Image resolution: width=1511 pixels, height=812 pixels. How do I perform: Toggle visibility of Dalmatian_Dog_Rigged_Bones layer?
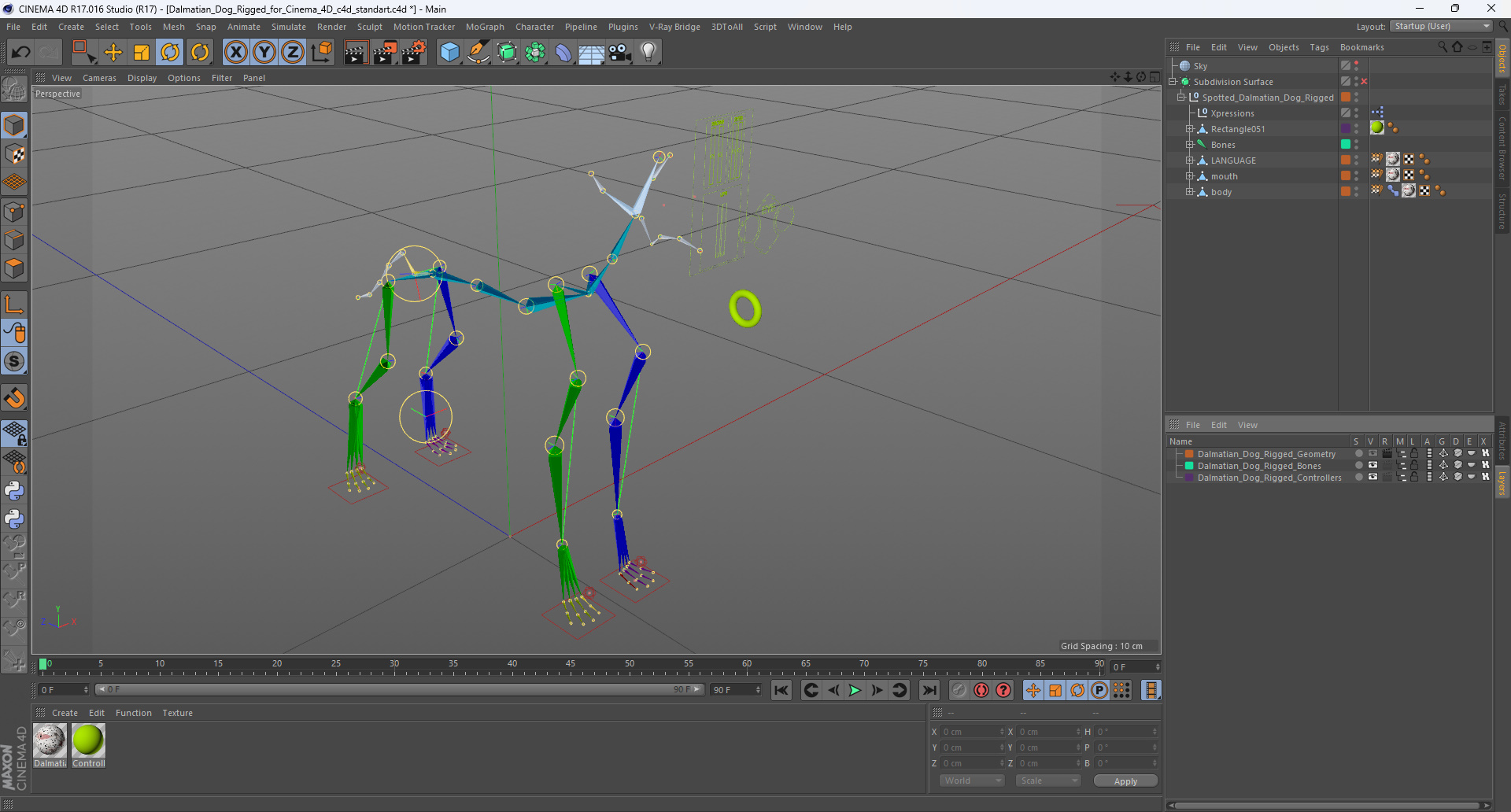(x=1372, y=466)
